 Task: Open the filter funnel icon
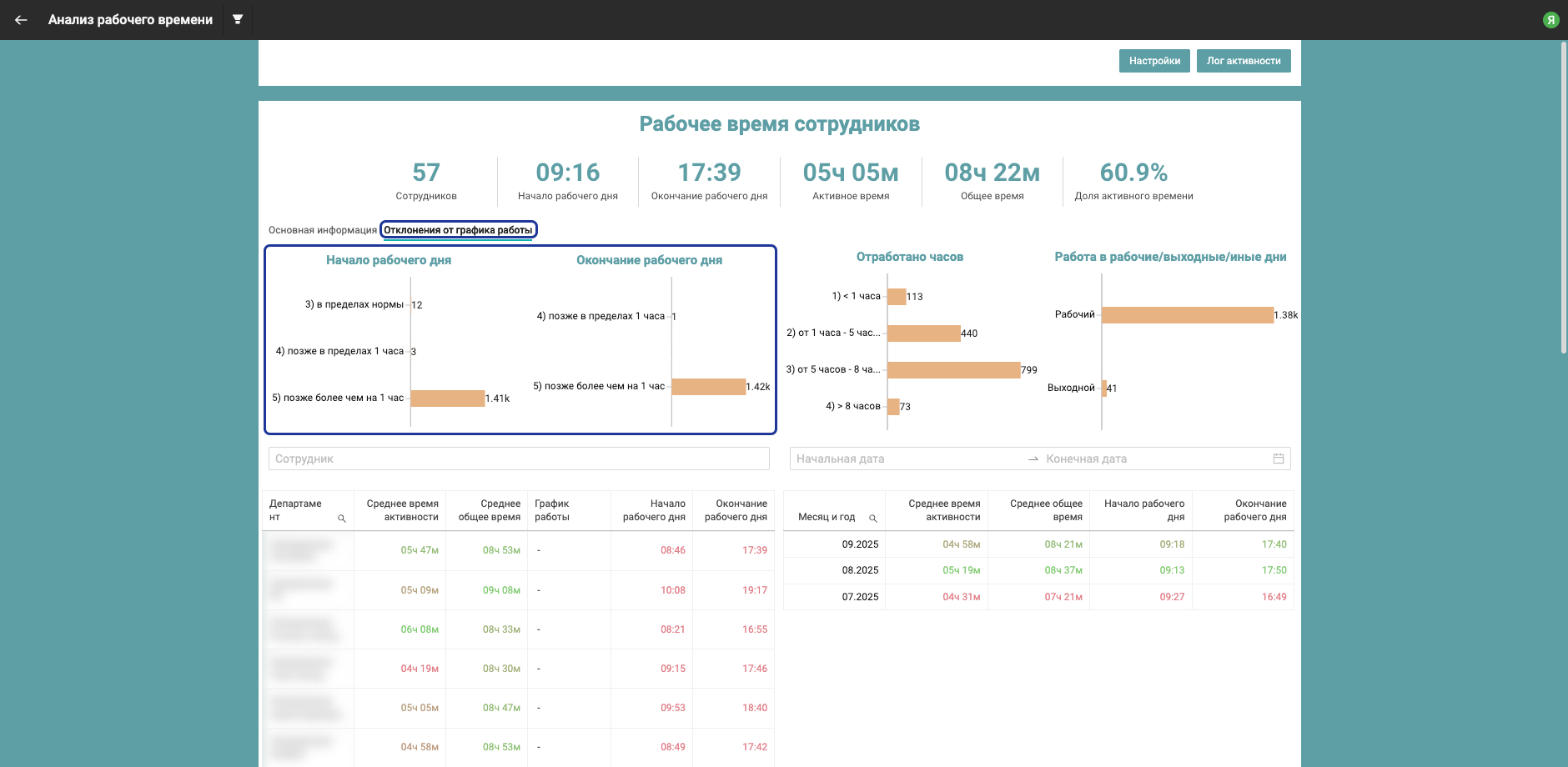[238, 19]
